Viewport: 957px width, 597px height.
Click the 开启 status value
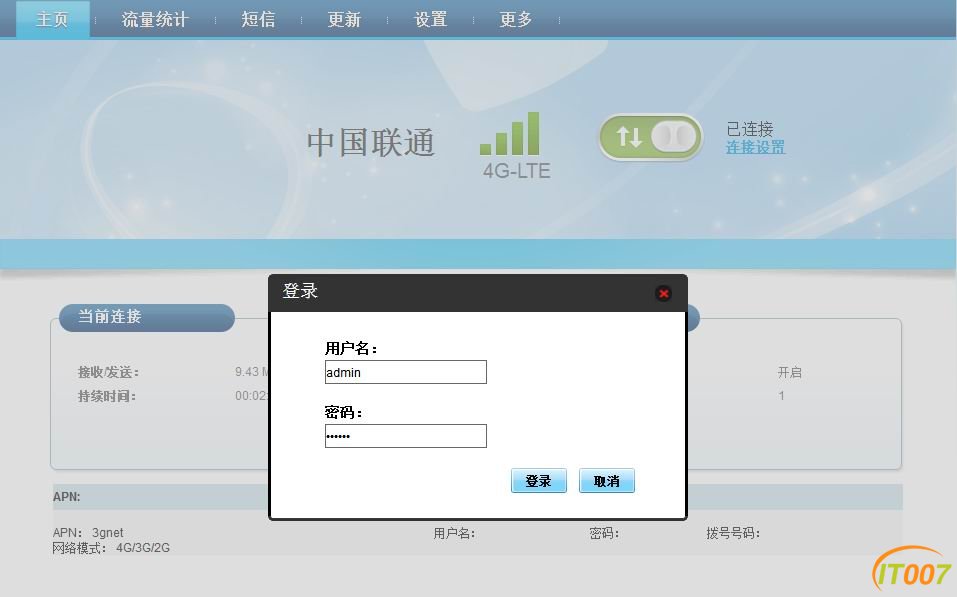point(789,372)
